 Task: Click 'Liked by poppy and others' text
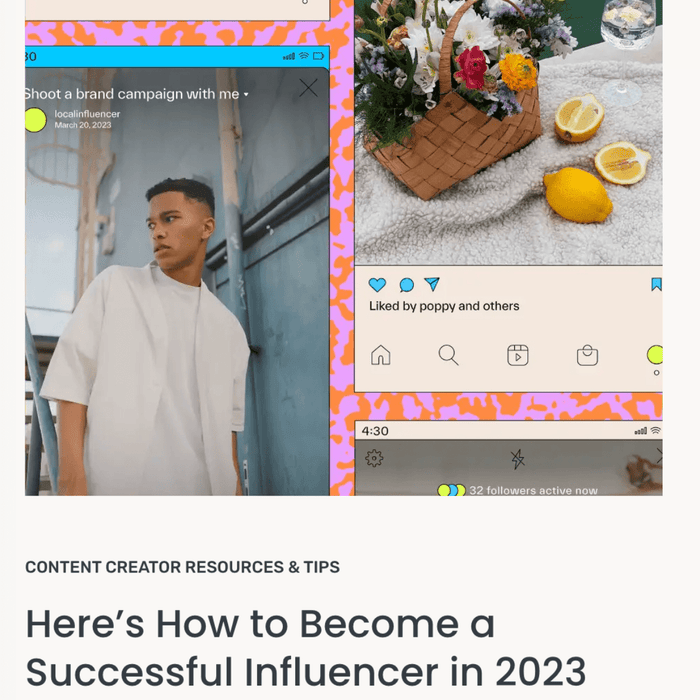[x=444, y=306]
